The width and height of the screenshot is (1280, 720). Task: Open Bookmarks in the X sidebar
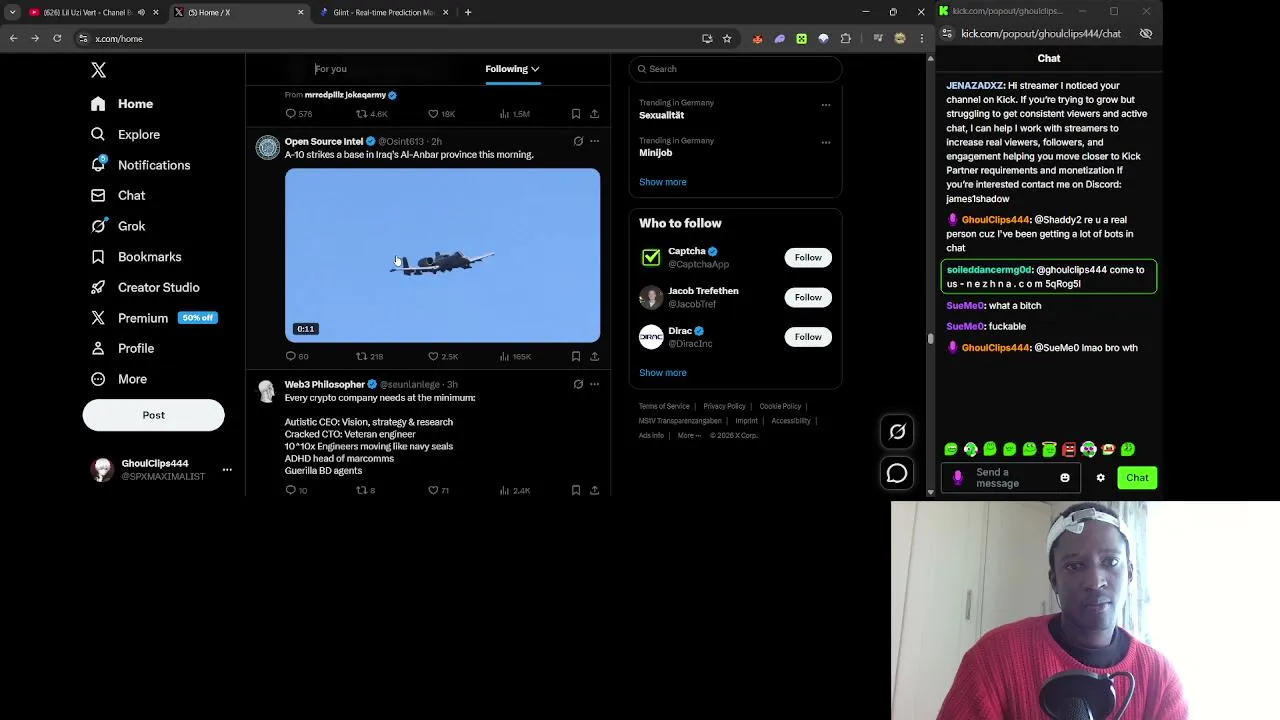pos(136,257)
